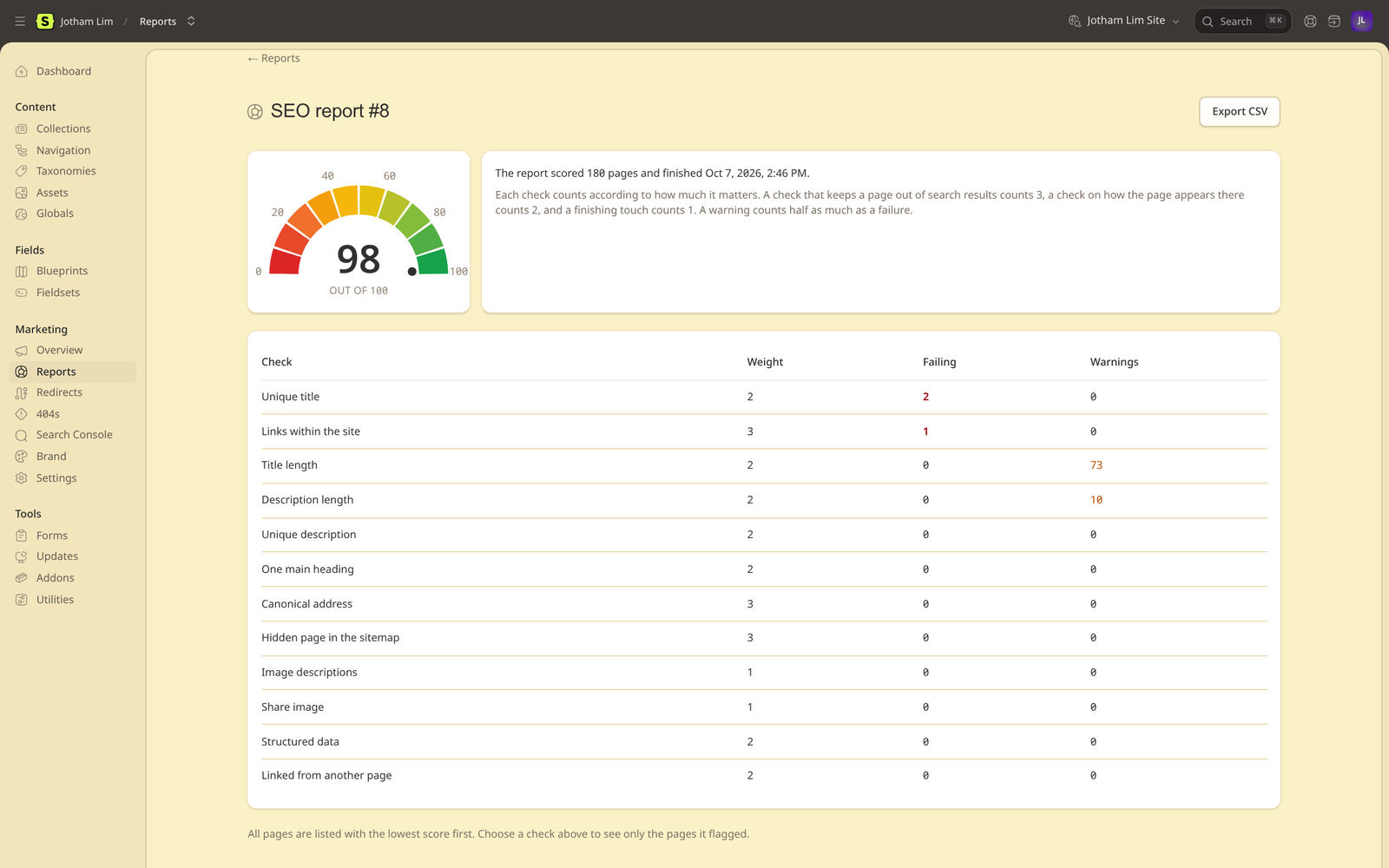
Task: Click the Search field
Action: point(1242,21)
